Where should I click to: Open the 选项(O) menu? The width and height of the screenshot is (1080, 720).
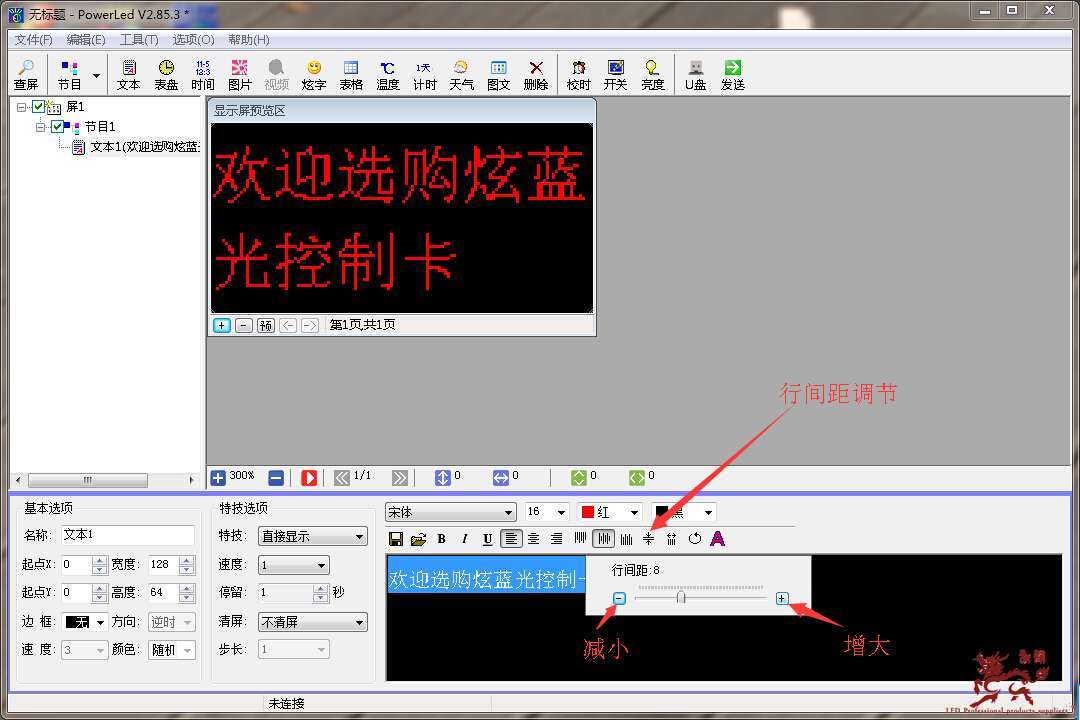point(194,39)
